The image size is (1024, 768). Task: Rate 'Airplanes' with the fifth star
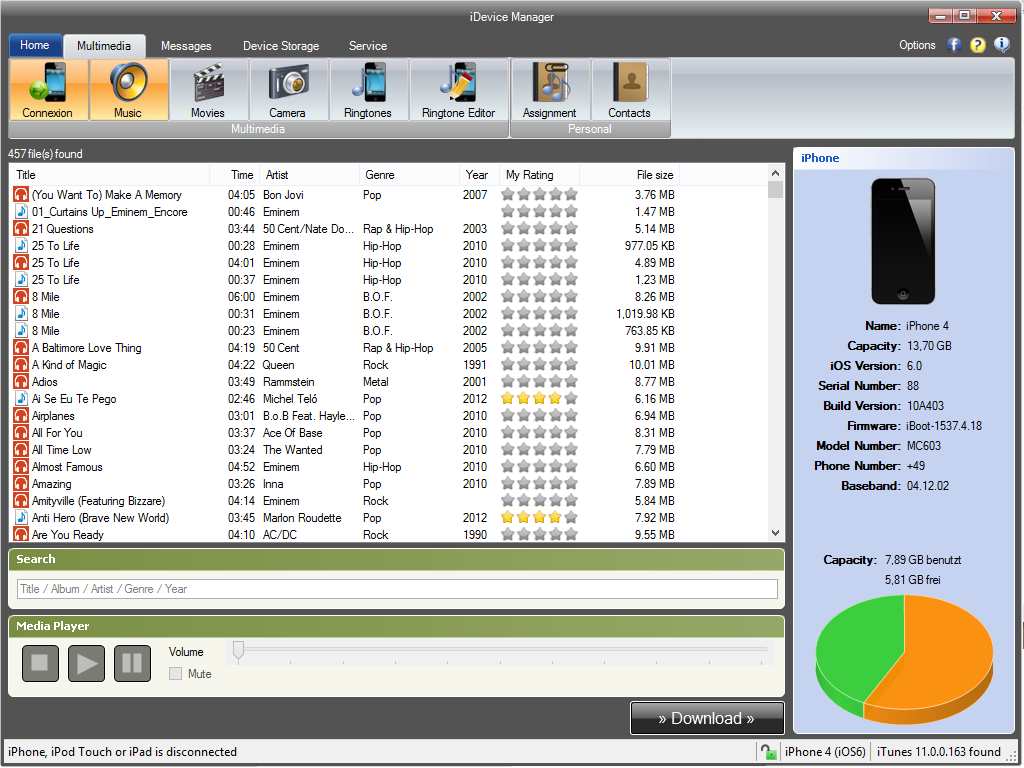(570, 416)
